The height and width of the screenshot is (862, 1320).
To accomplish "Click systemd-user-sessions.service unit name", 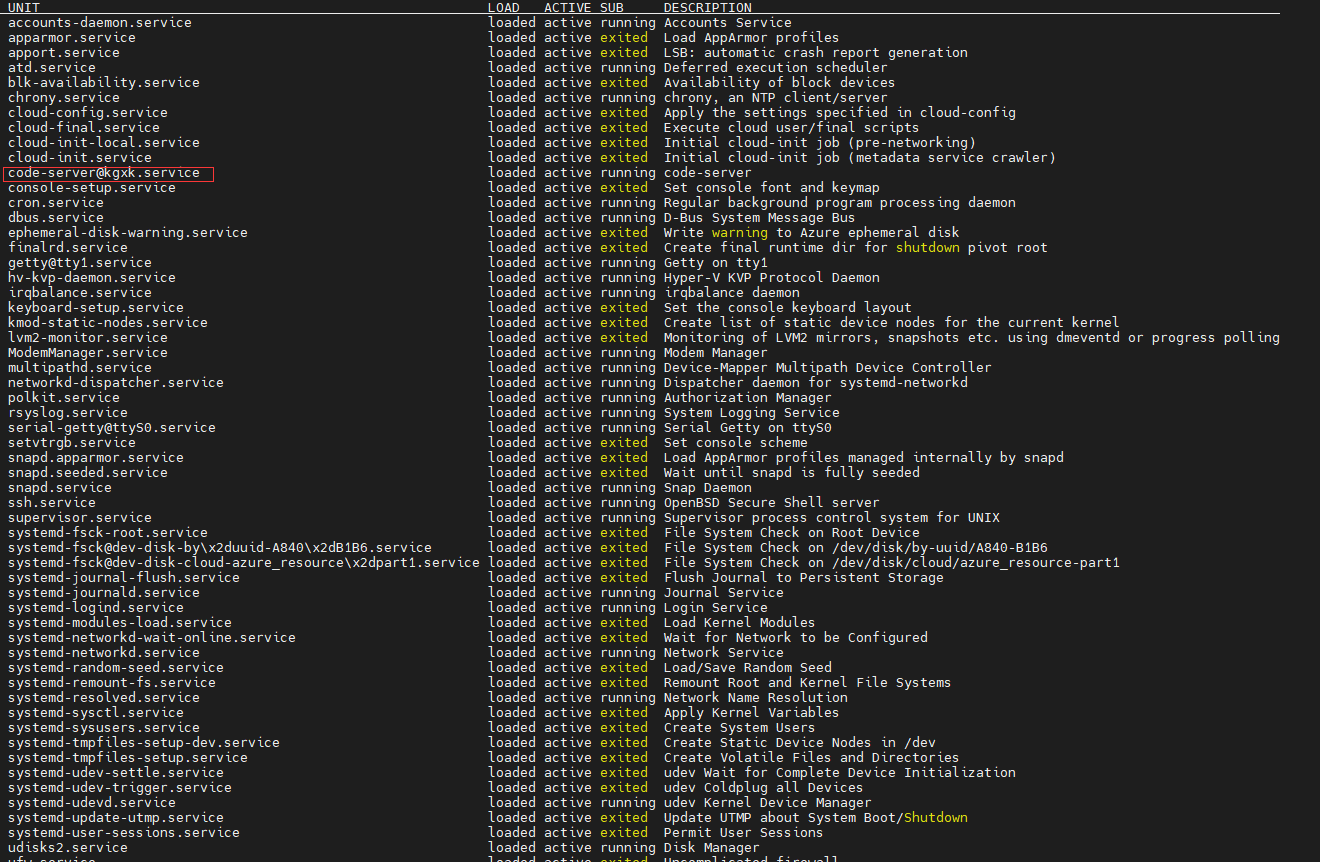I will click(124, 833).
